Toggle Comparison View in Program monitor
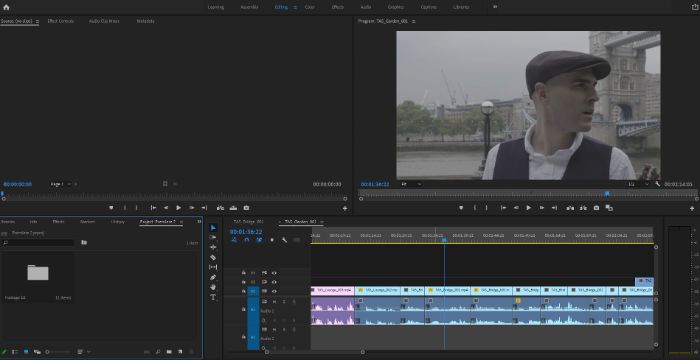 [609, 208]
